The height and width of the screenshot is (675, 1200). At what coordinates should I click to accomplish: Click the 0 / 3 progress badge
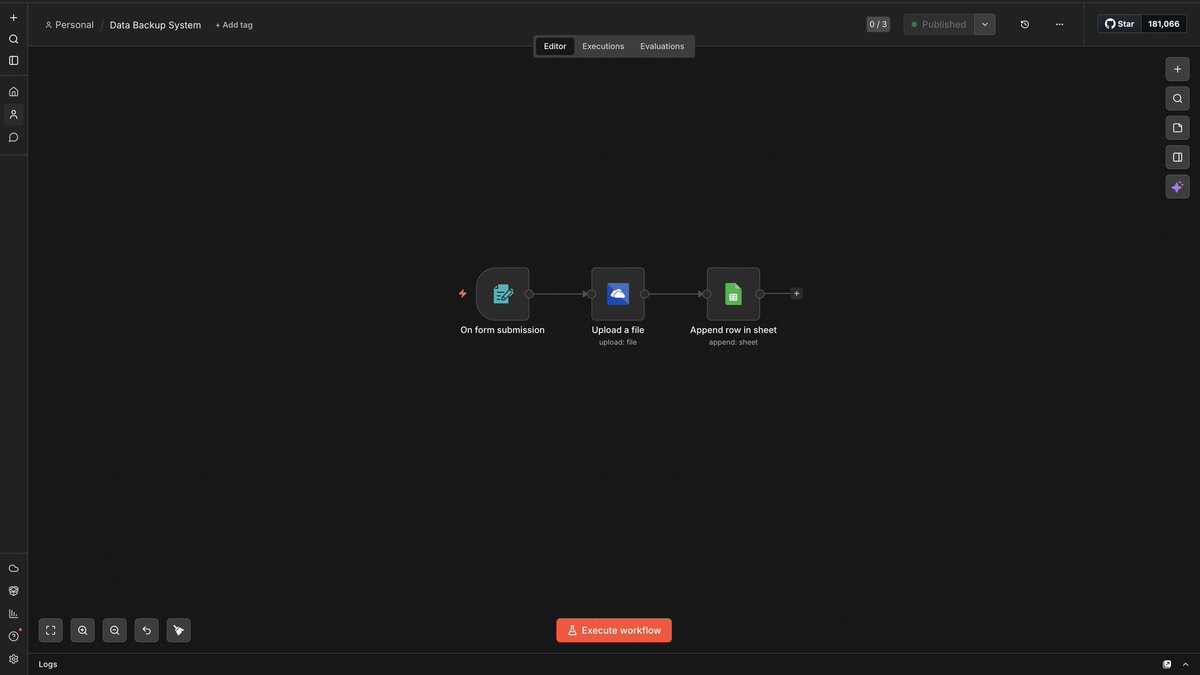[878, 24]
